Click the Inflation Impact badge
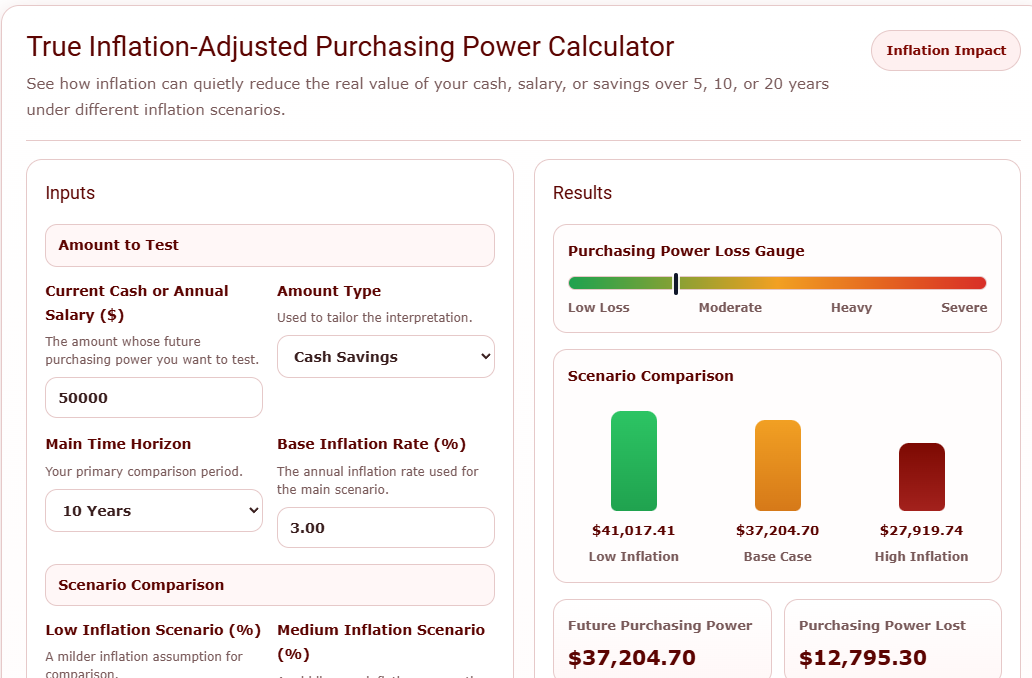Viewport: 1032px width, 678px height. [946, 51]
